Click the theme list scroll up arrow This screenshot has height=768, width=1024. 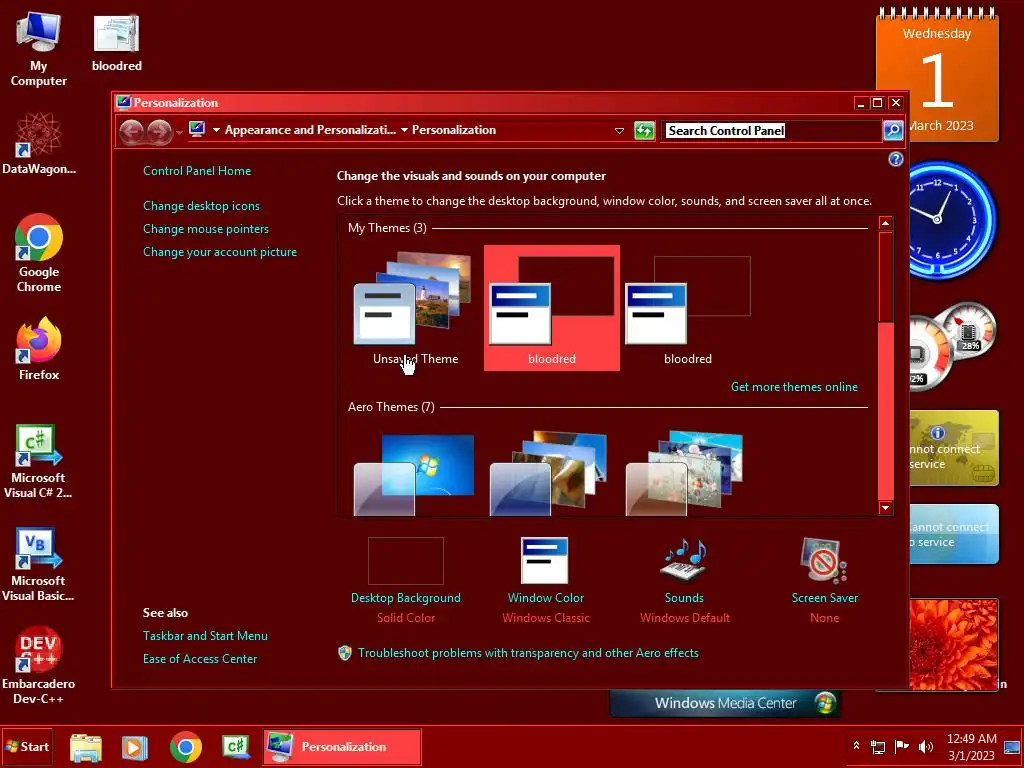pos(886,223)
